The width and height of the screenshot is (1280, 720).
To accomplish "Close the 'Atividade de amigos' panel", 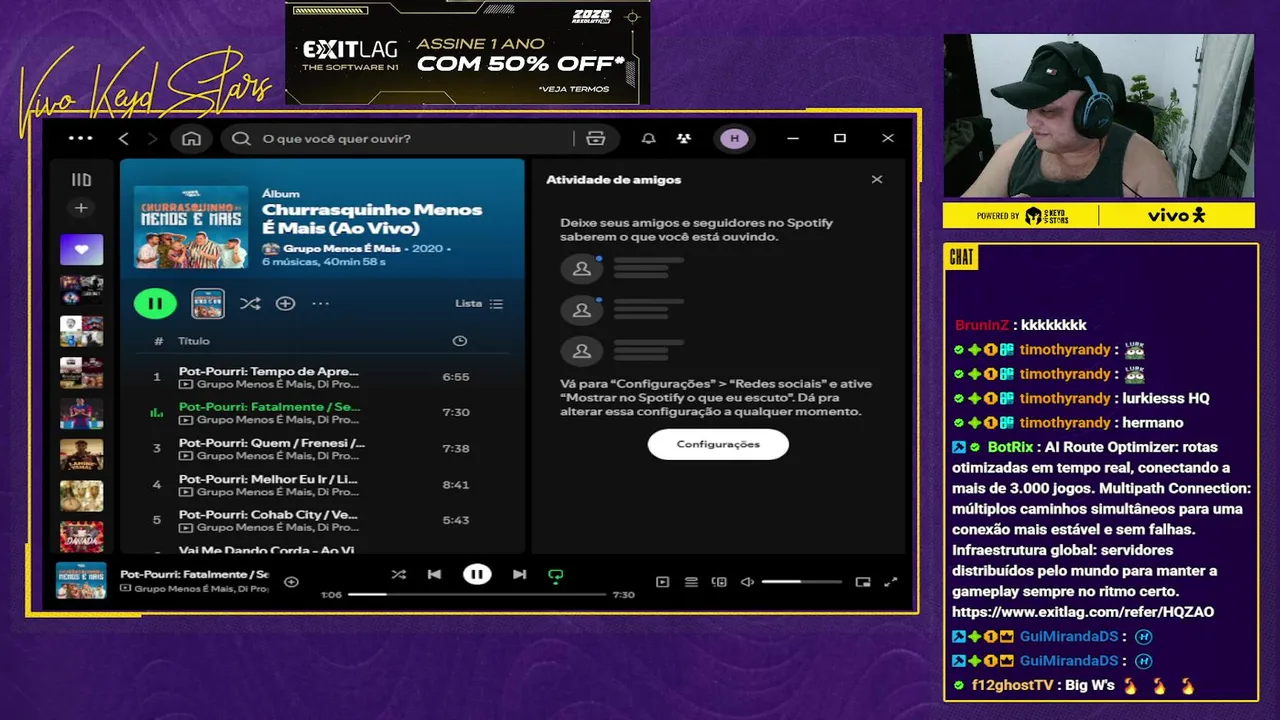I will click(x=877, y=180).
